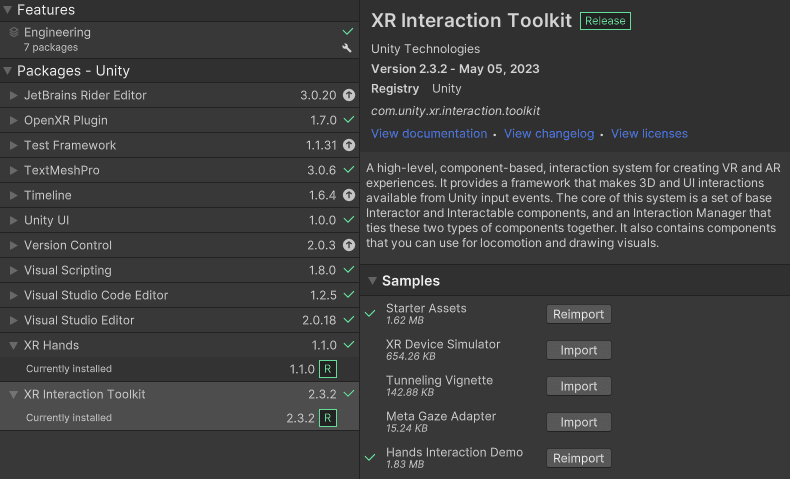Open the View changelog link
Screen dimensions: 790x479
tap(549, 134)
